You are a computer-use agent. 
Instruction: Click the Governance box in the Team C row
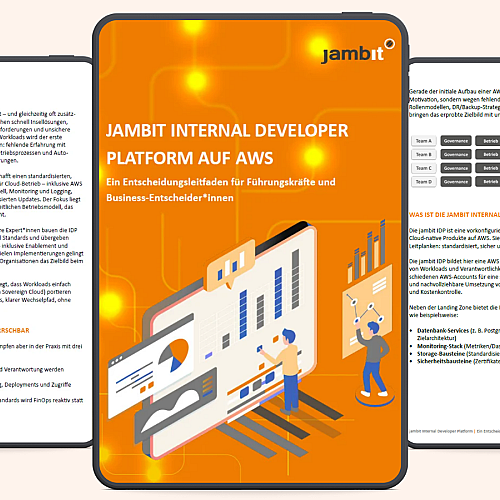coord(456,168)
